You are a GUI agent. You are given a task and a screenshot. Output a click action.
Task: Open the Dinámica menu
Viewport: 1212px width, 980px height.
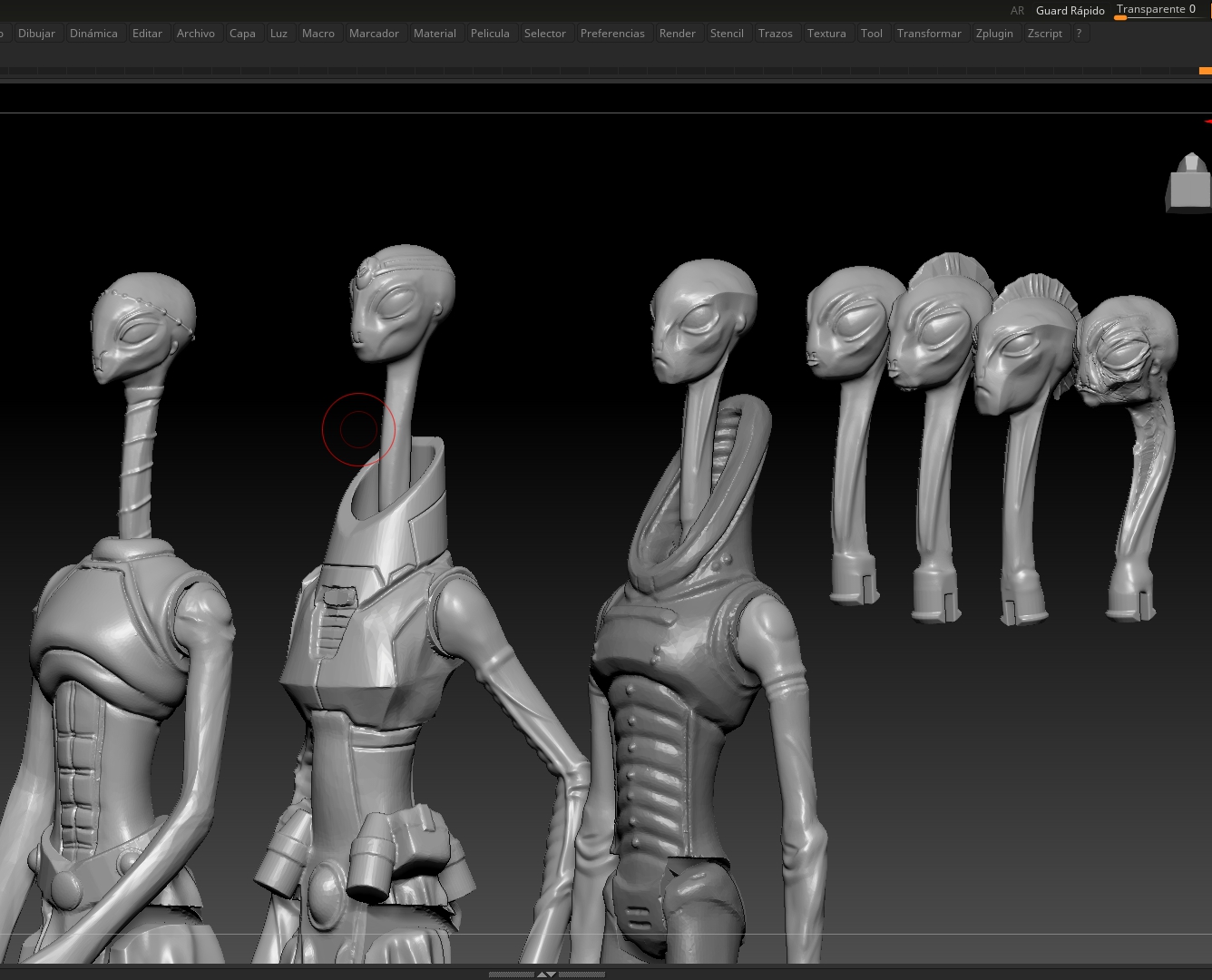pos(93,34)
